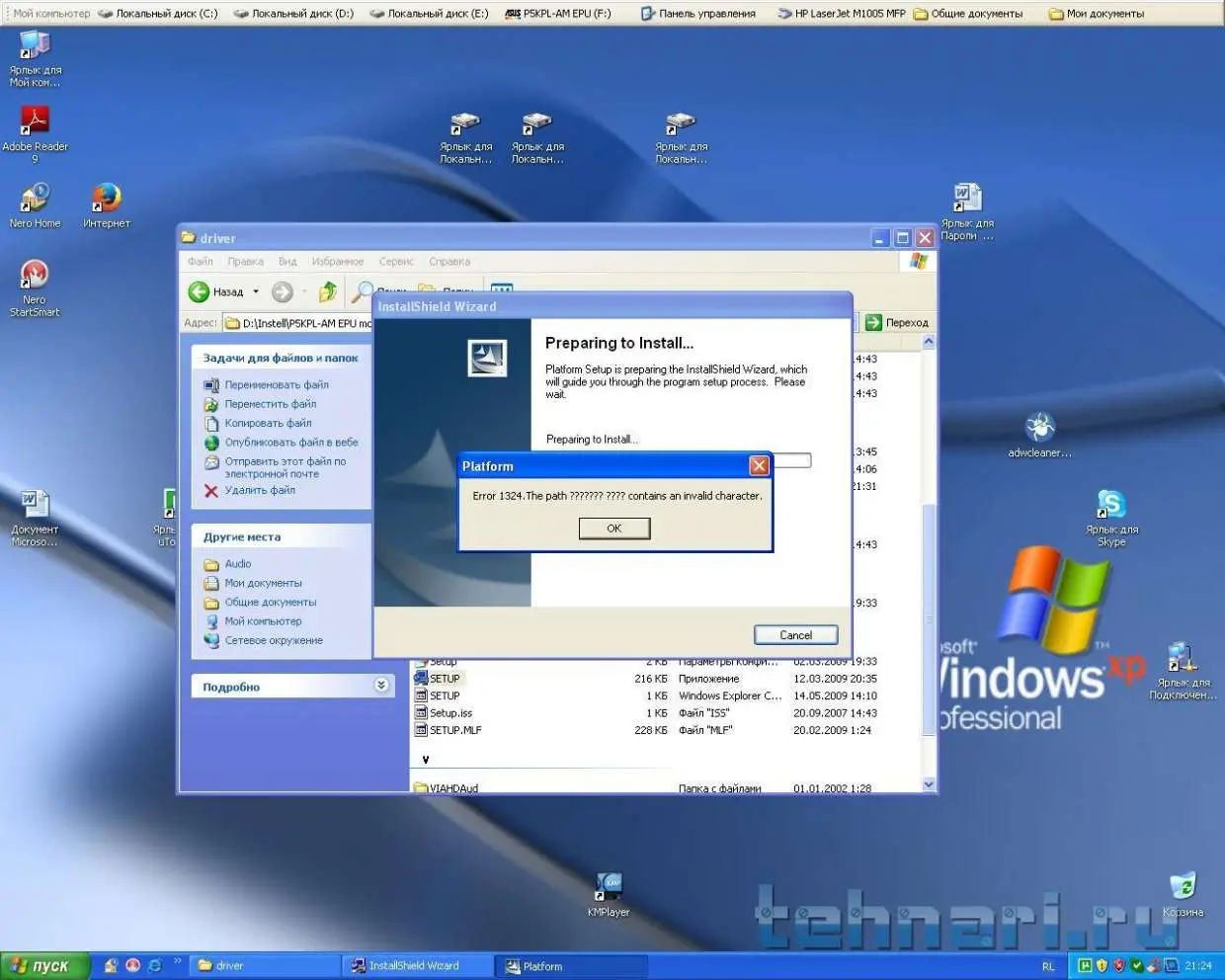
Task: Open the Сервис menu
Action: click(x=396, y=262)
